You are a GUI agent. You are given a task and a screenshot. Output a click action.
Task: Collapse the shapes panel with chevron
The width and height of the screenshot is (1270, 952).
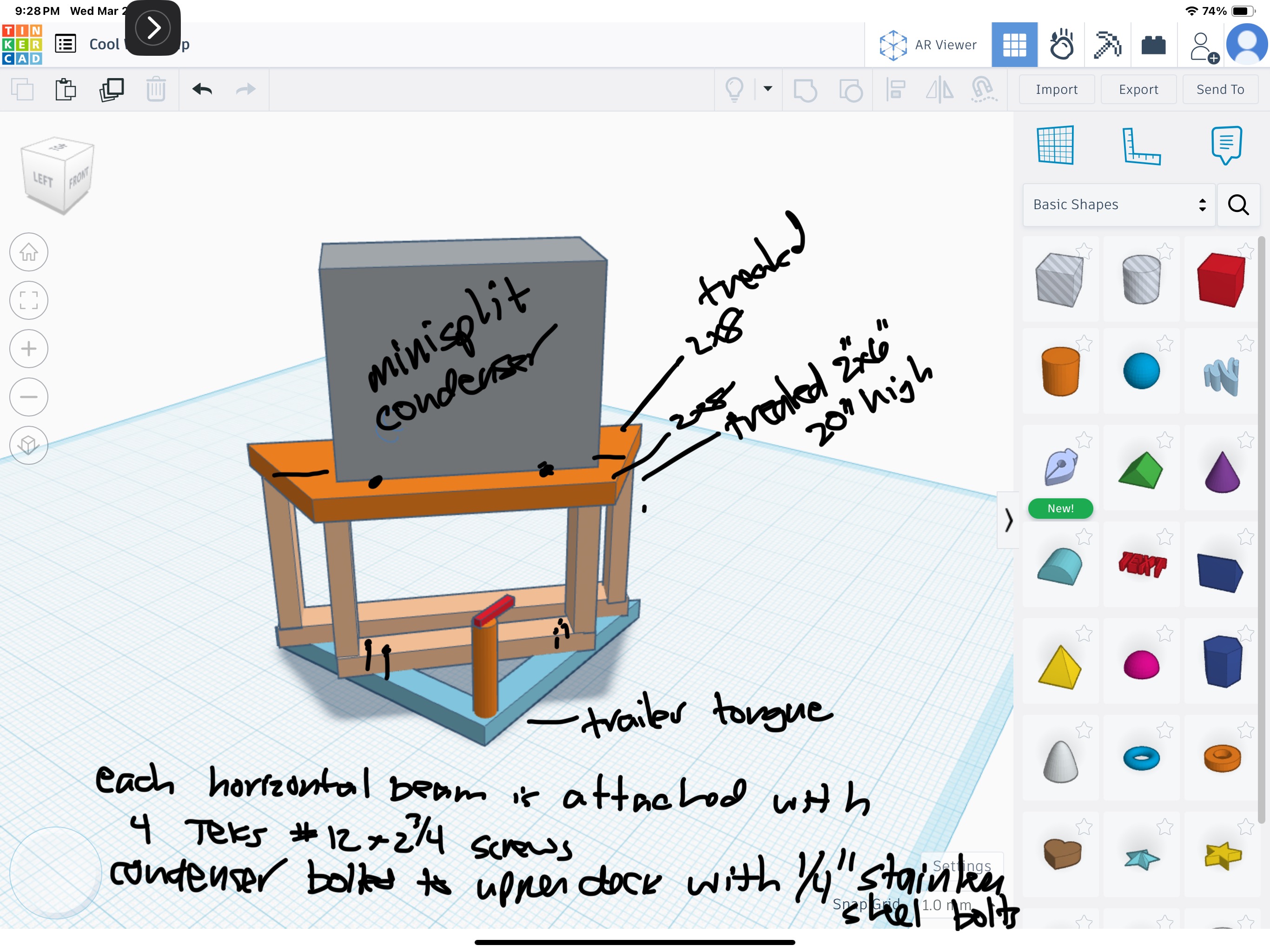(1008, 520)
